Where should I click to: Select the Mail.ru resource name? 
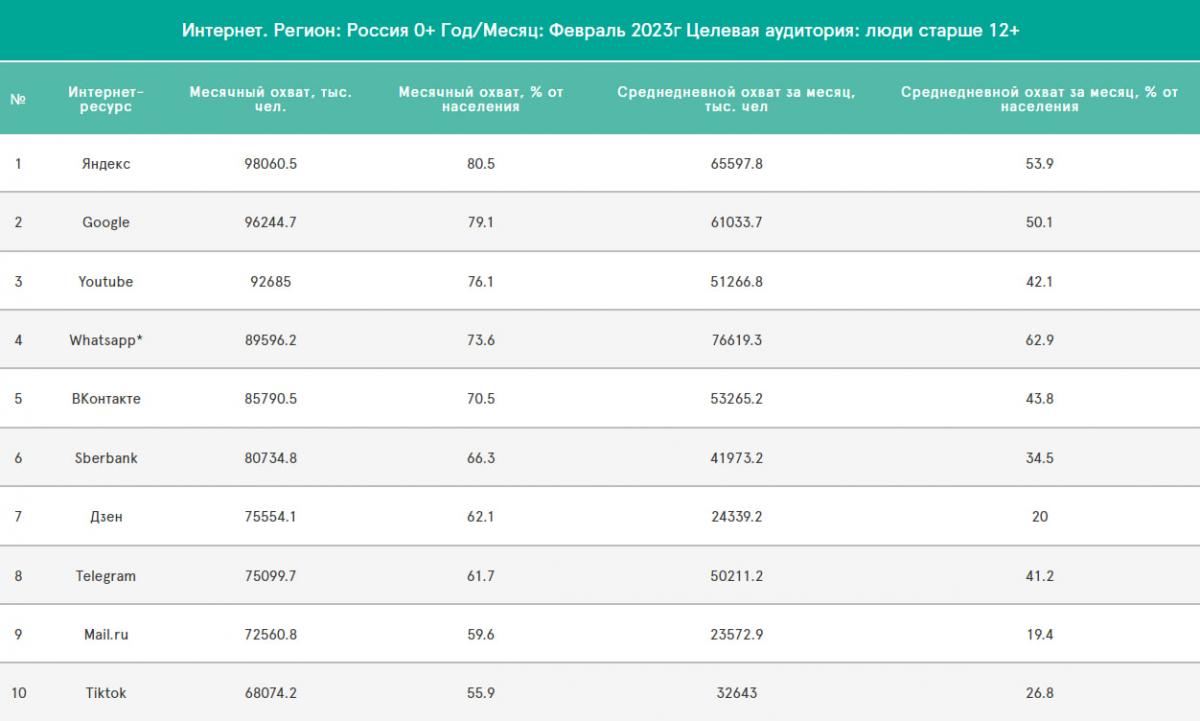tap(106, 634)
